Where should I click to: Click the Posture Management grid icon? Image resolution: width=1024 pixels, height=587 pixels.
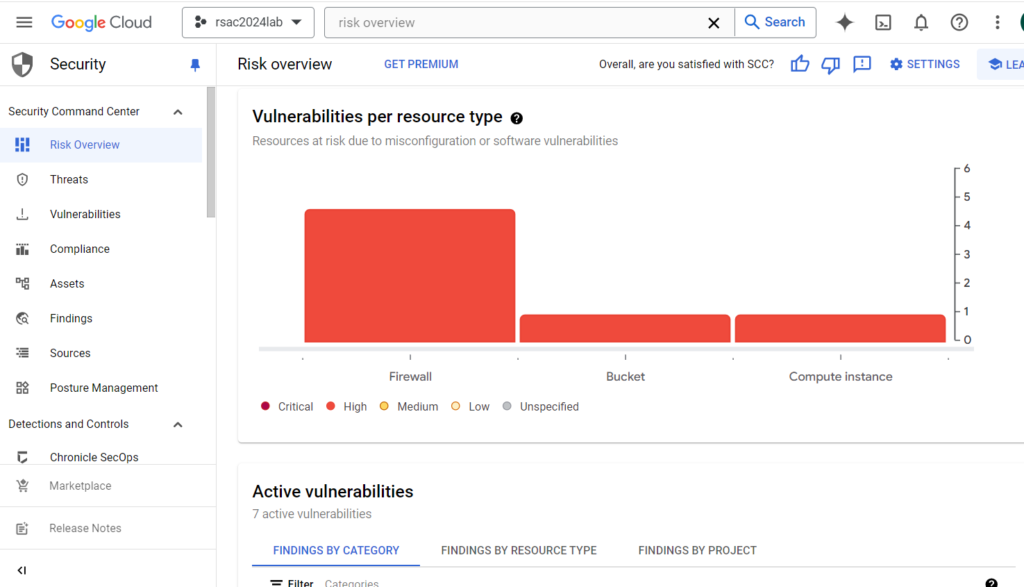point(22,388)
